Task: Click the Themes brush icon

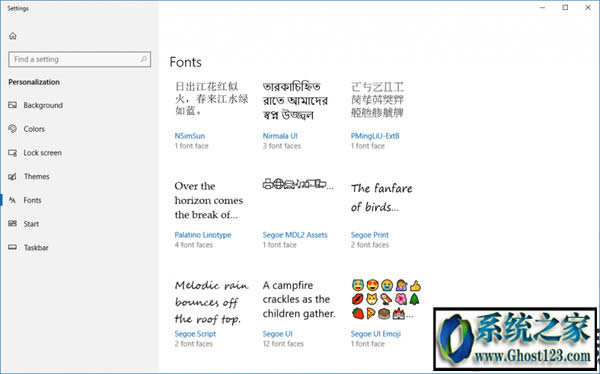Action: (13, 176)
